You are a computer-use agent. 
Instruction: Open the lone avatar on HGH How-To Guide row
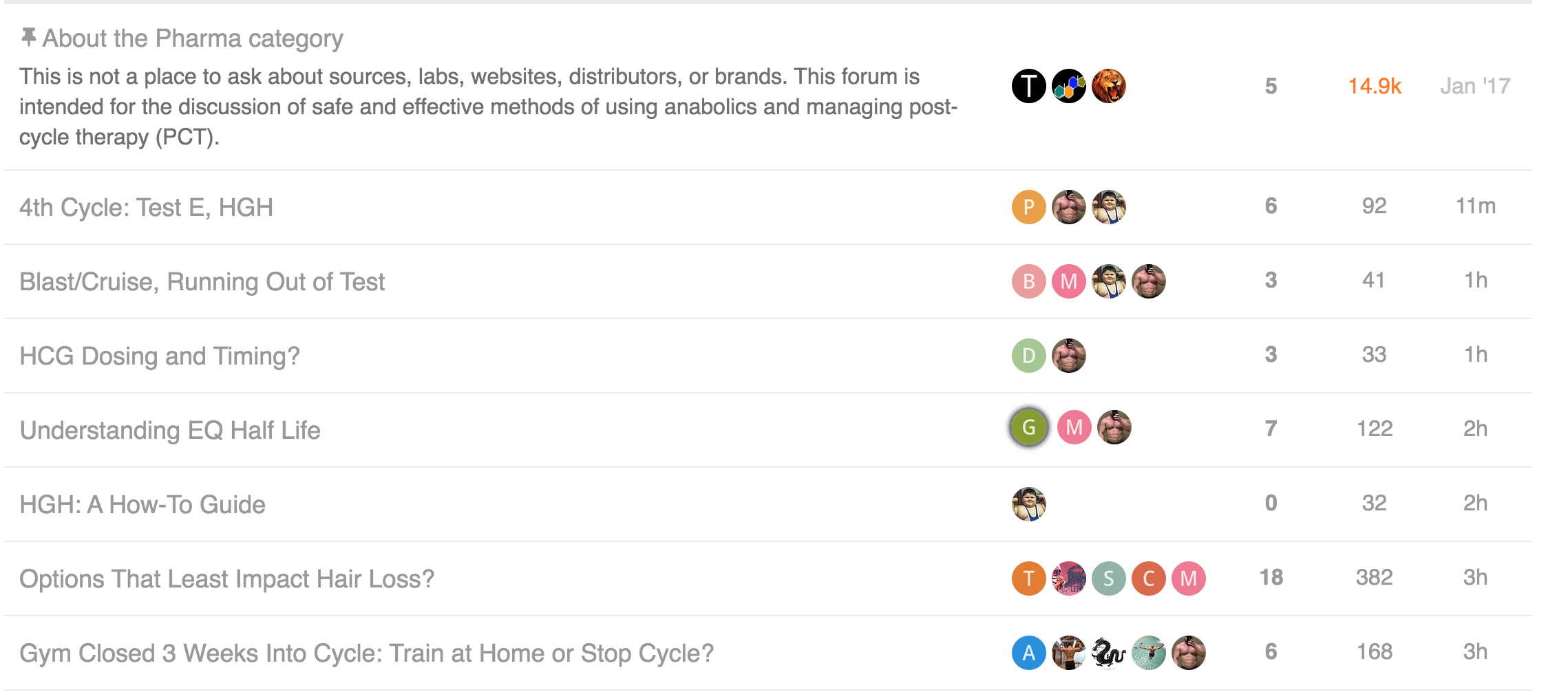(1028, 504)
